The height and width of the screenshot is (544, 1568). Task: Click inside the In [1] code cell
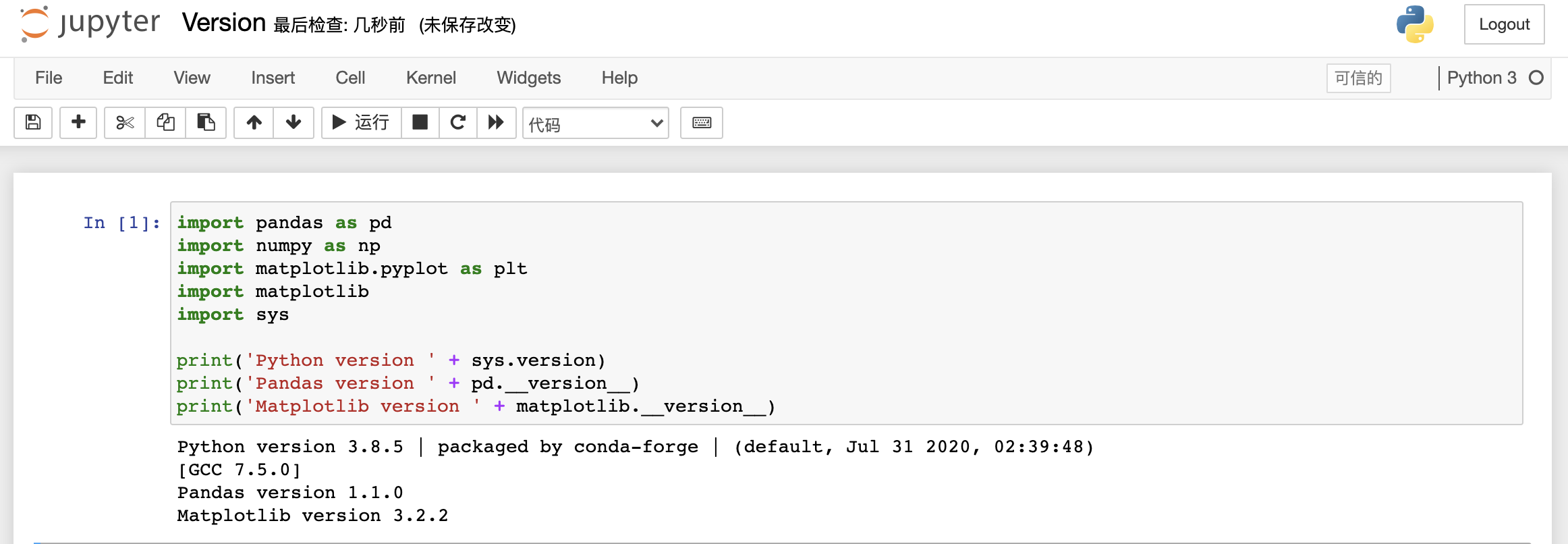pyautogui.click(x=846, y=313)
